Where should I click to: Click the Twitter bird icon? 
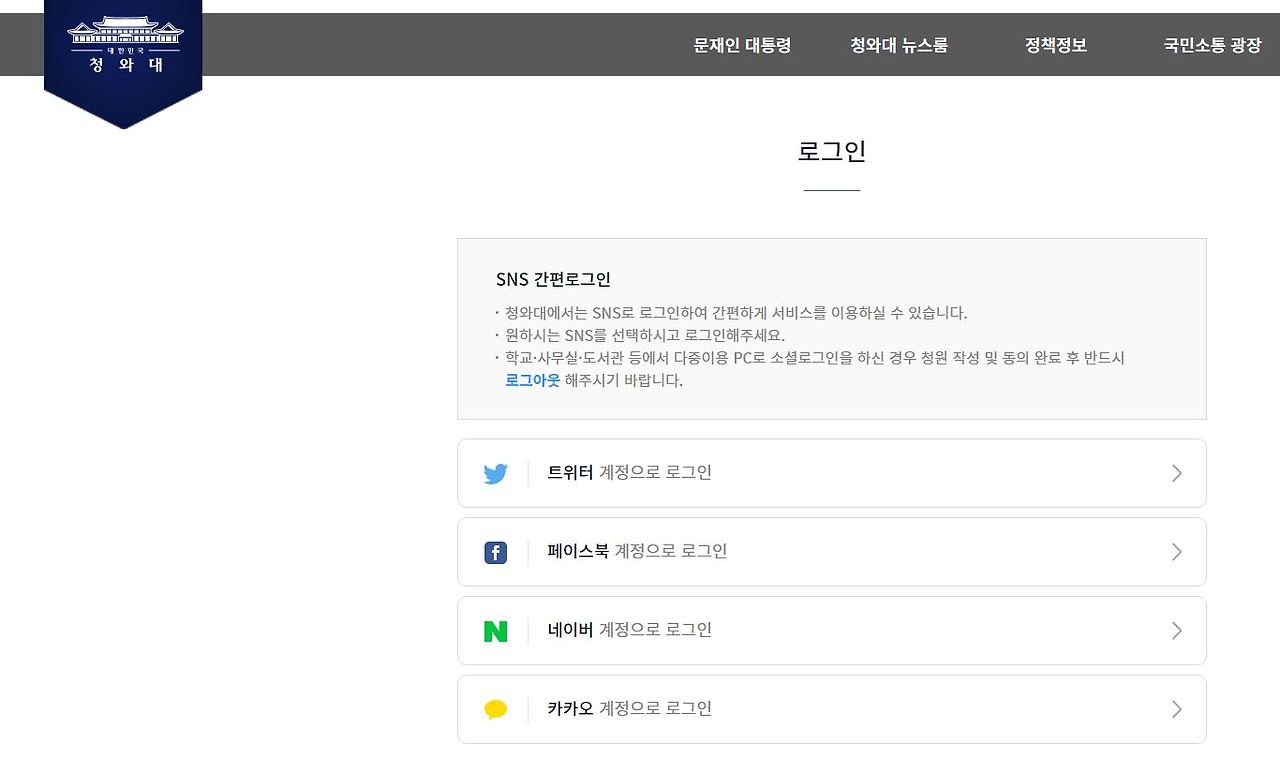[x=495, y=473]
